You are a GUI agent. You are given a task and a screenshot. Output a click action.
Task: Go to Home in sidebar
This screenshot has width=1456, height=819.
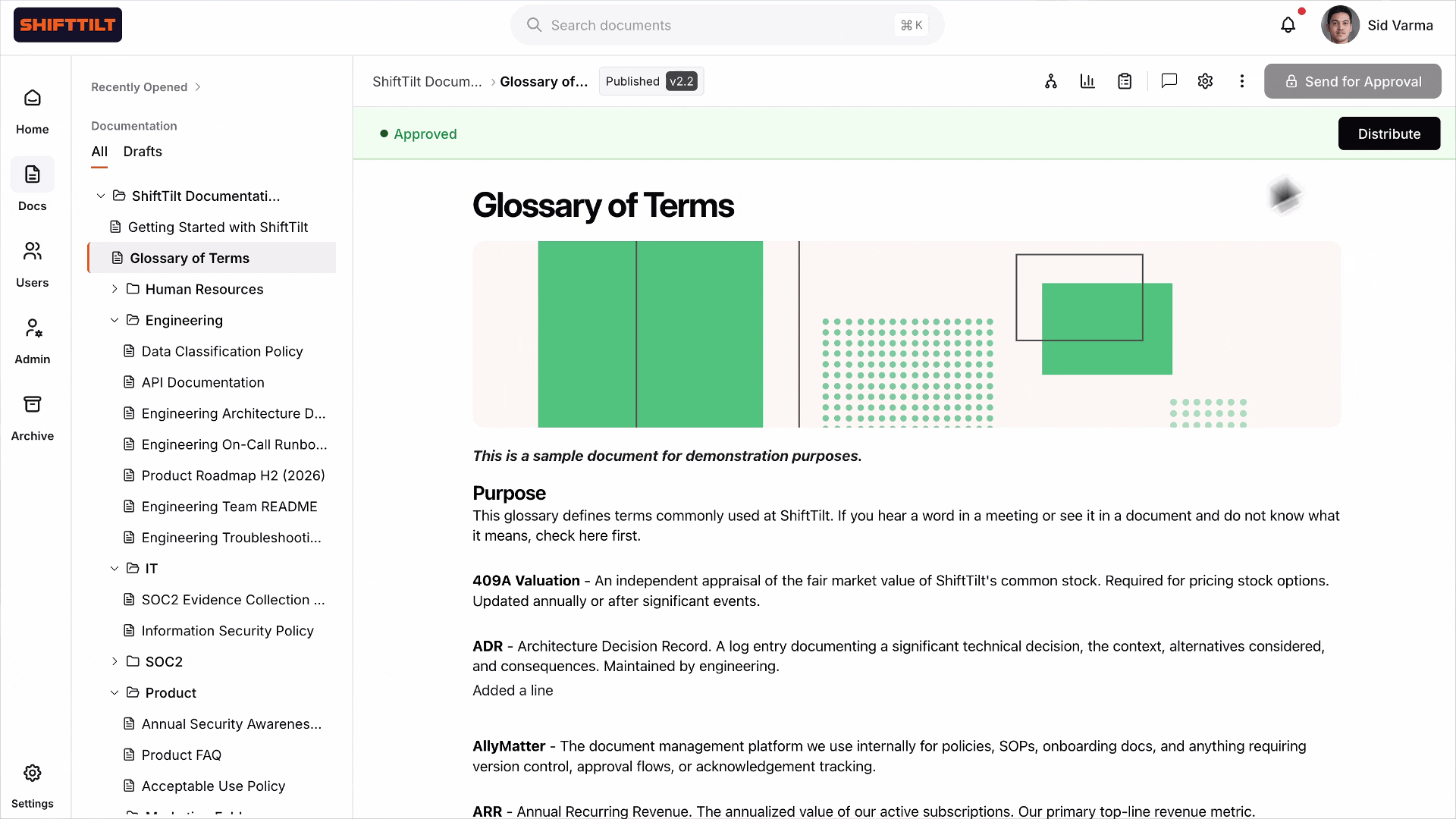click(x=33, y=112)
